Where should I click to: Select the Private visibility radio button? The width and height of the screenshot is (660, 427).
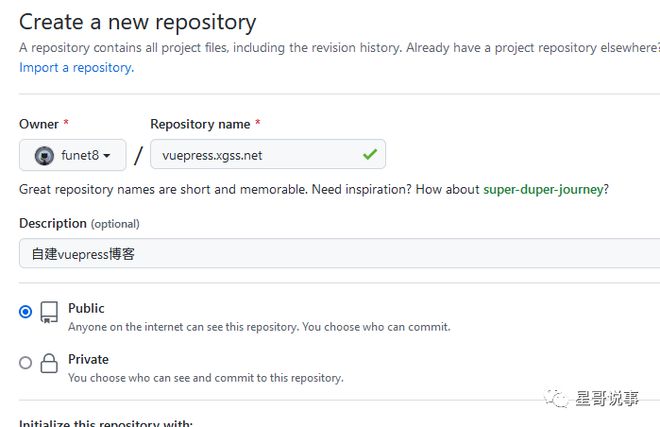26,363
